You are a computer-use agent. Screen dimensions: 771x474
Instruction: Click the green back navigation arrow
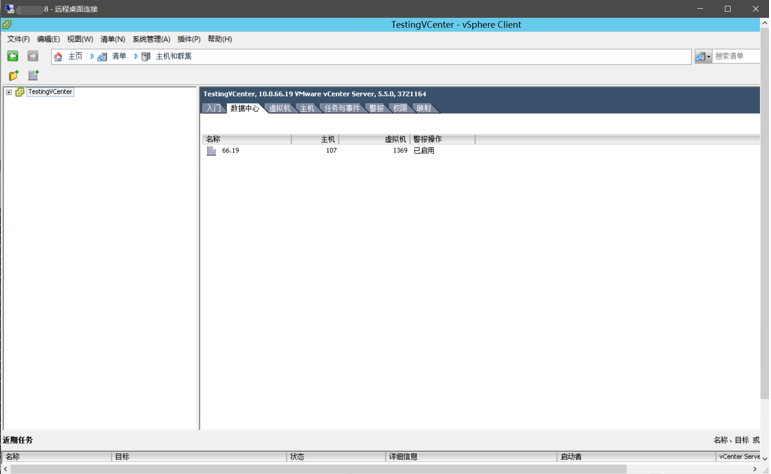click(x=13, y=57)
